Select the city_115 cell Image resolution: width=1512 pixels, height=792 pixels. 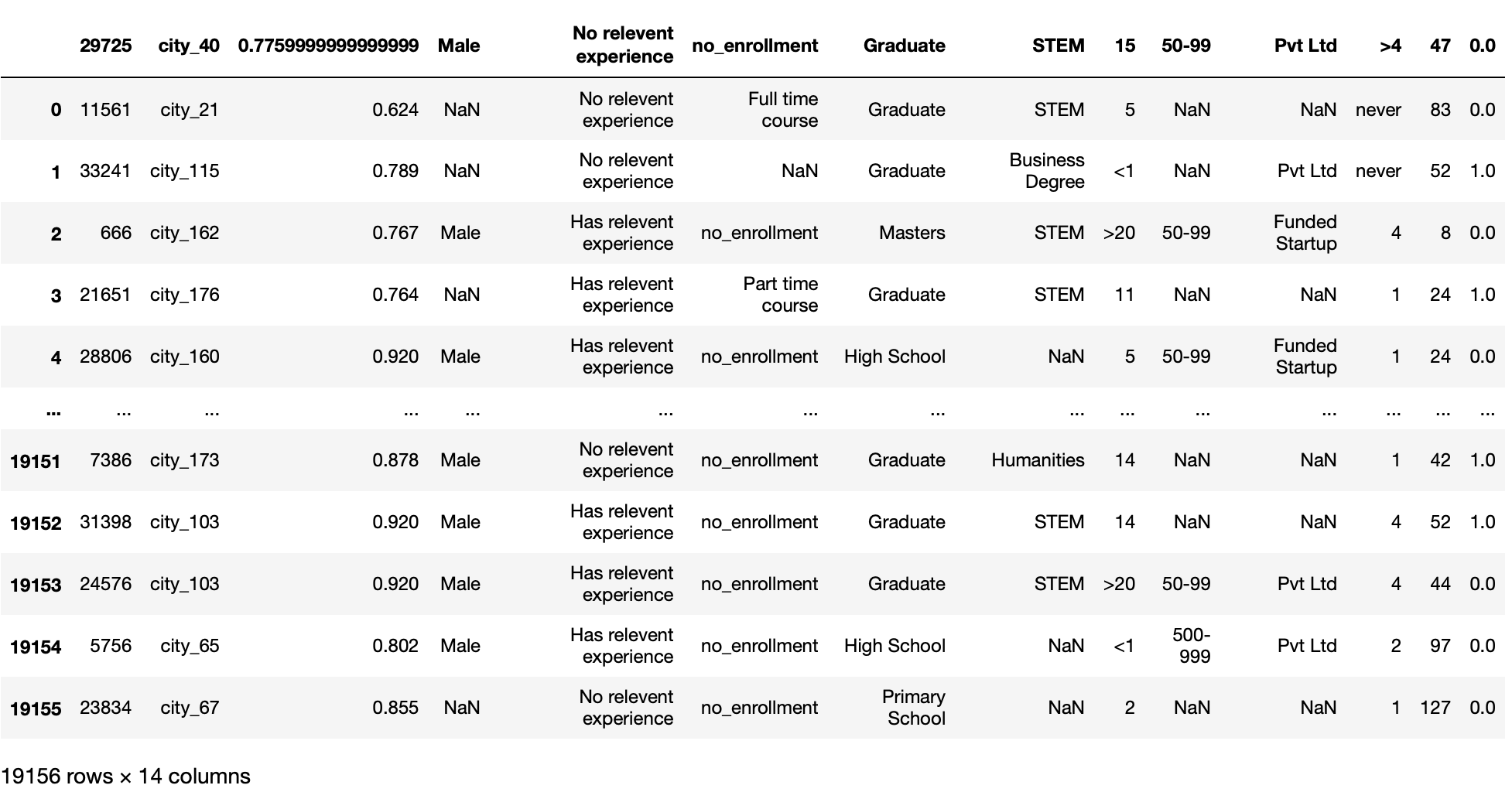point(184,171)
